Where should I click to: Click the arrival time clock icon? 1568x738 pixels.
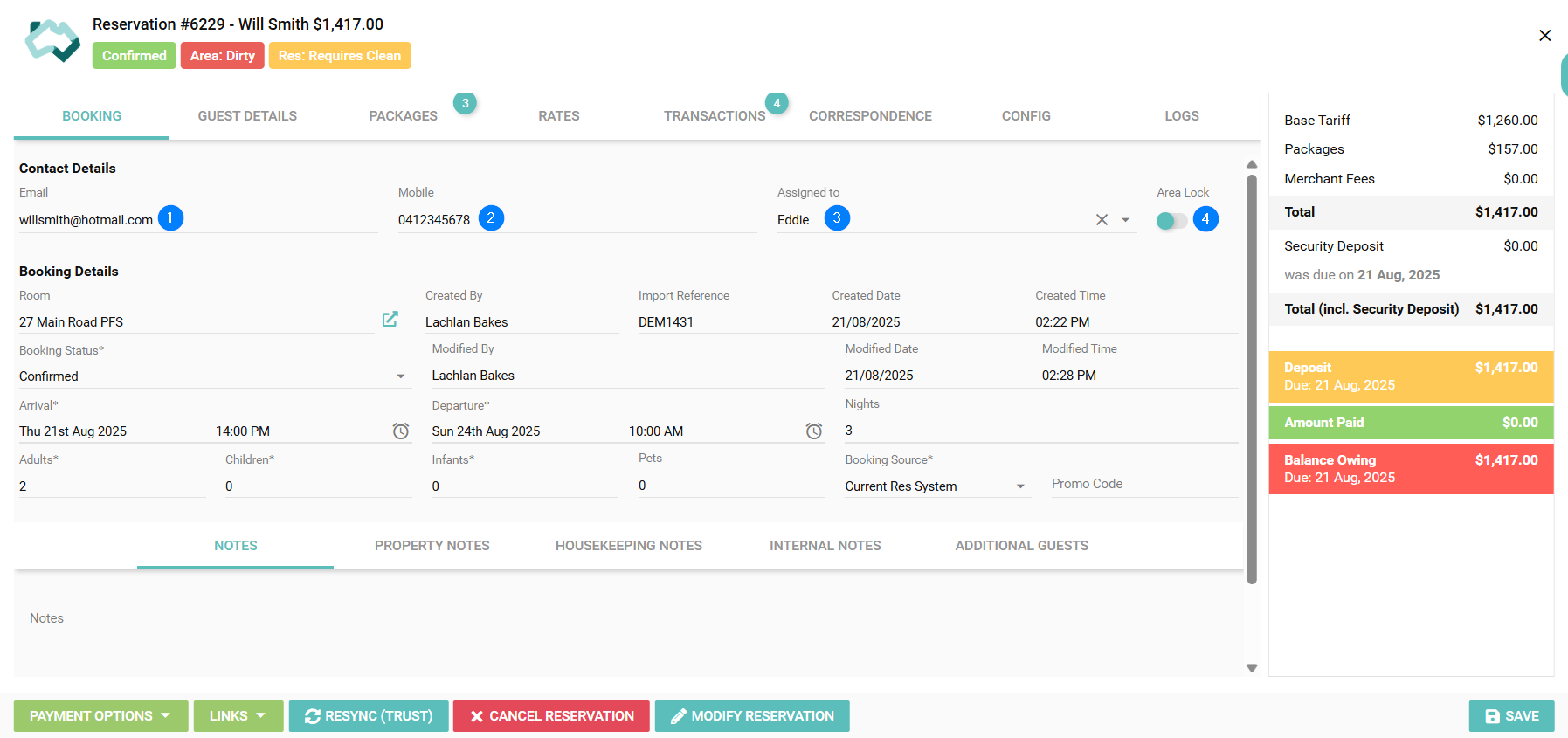pyautogui.click(x=401, y=431)
